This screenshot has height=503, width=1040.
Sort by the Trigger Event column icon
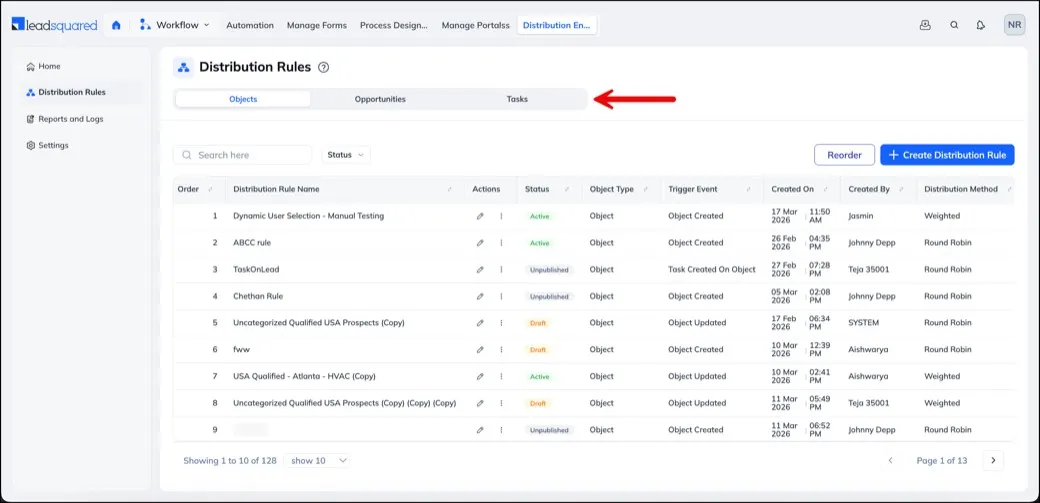[x=748, y=189]
